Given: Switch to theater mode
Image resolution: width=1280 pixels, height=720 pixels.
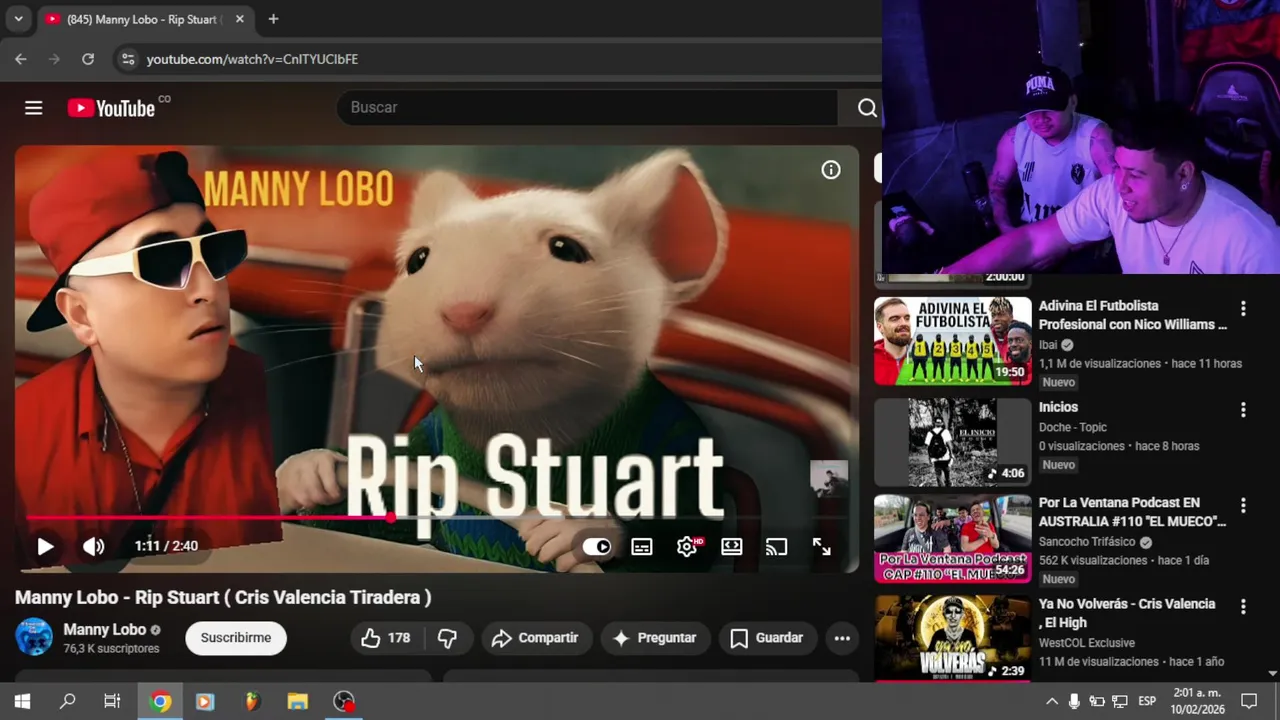Looking at the screenshot, I should pos(732,547).
